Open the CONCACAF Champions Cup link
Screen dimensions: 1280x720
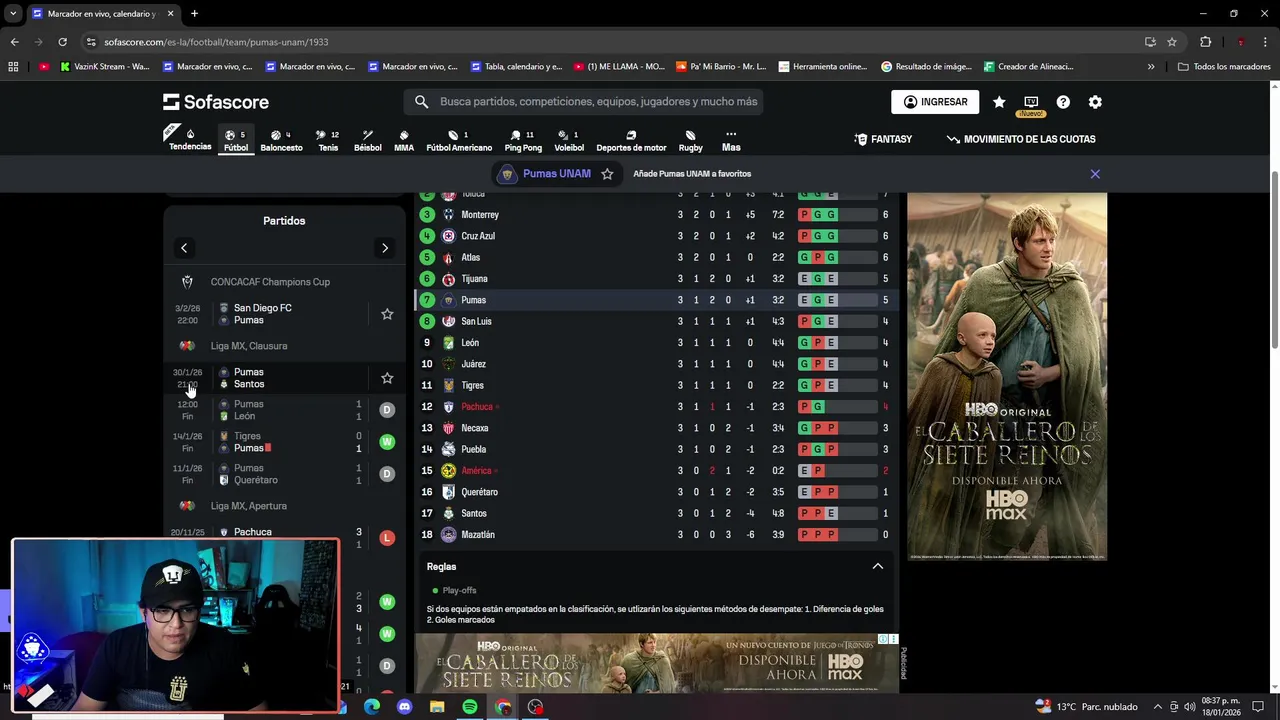pyautogui.click(x=270, y=282)
